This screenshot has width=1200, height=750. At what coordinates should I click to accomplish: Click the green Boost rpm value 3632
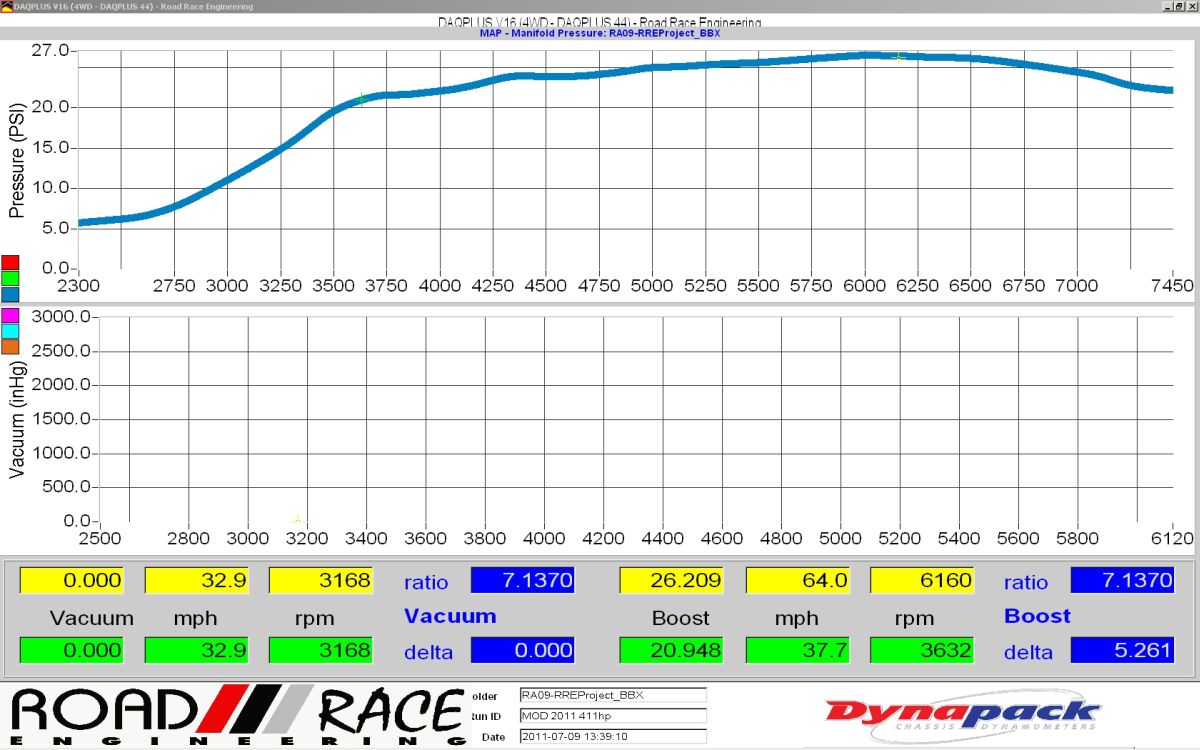(x=922, y=651)
